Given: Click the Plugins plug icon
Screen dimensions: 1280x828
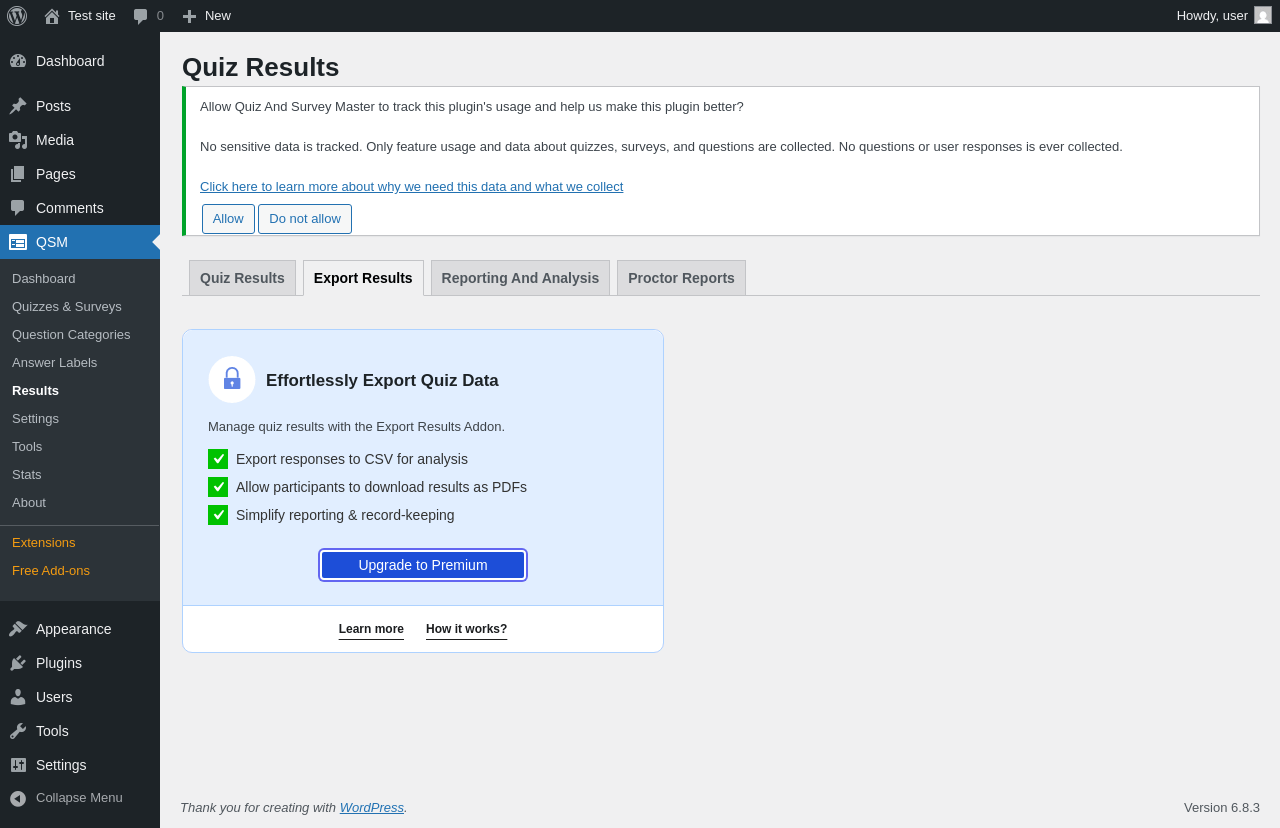Looking at the screenshot, I should [18, 663].
